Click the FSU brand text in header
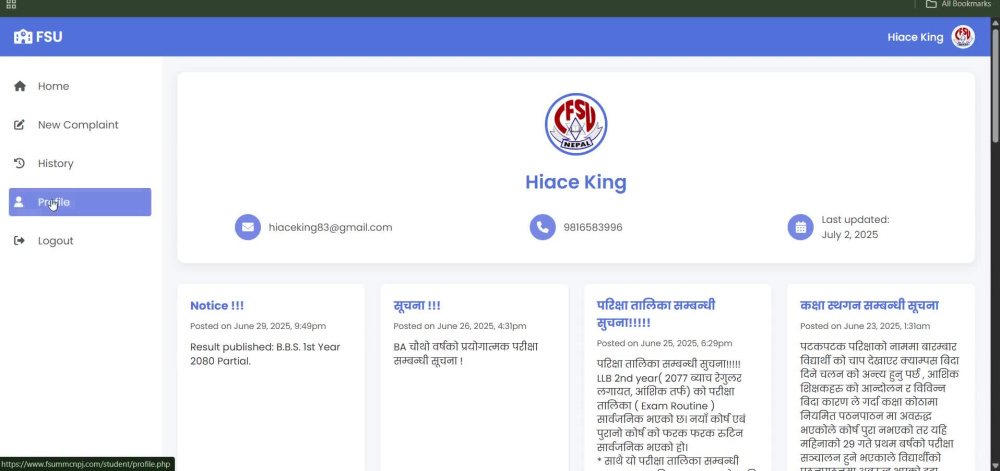The width and height of the screenshot is (1000, 471). [49, 37]
